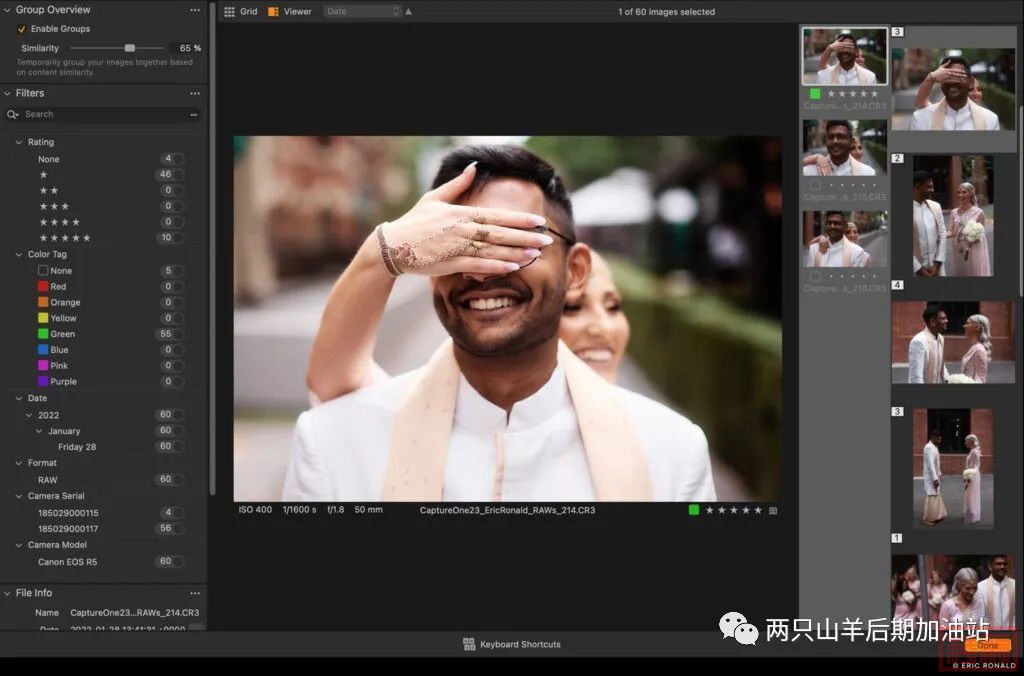The height and width of the screenshot is (676, 1024).
Task: Click the green color tag under the main image
Action: [x=694, y=510]
